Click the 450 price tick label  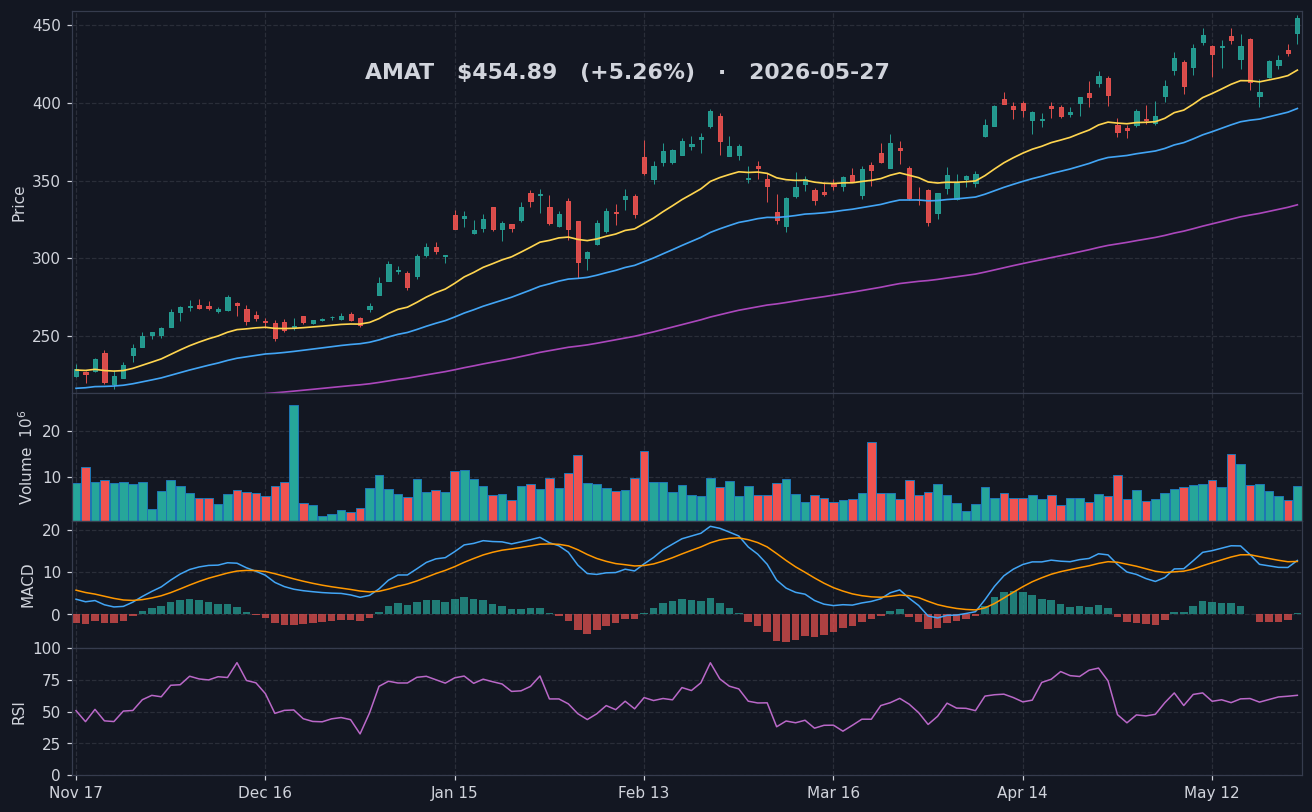(46, 25)
